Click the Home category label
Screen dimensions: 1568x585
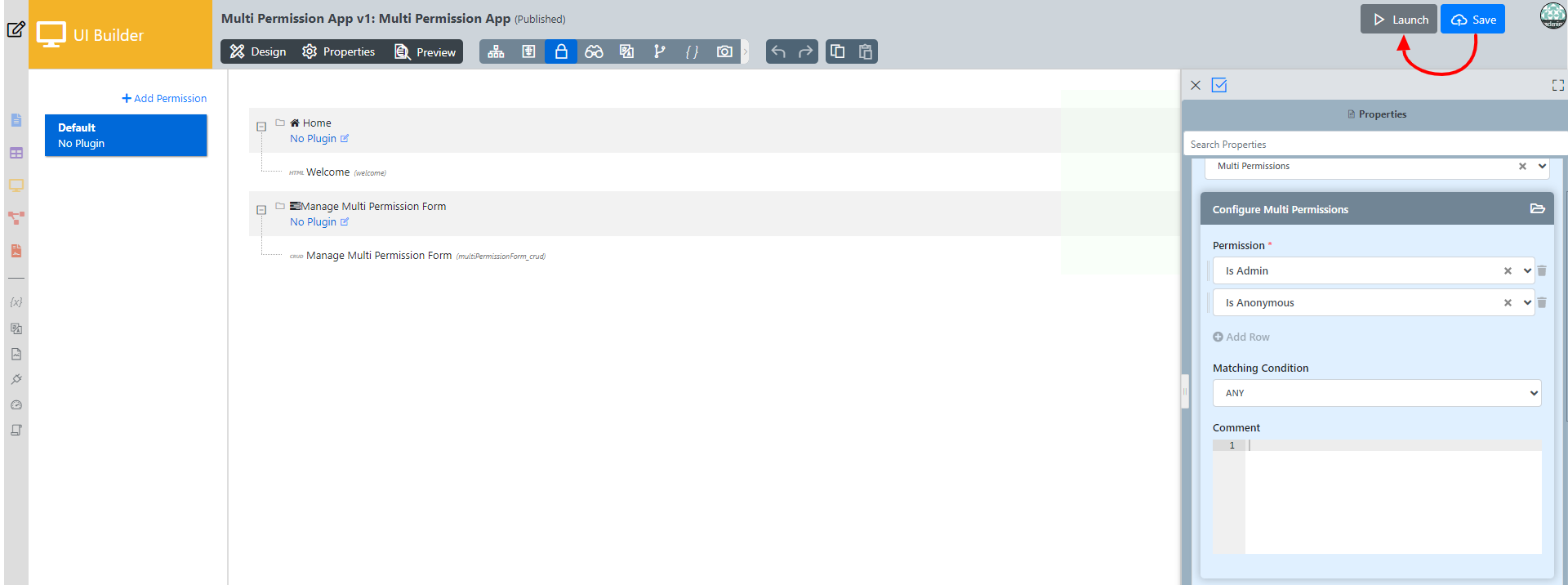click(317, 123)
